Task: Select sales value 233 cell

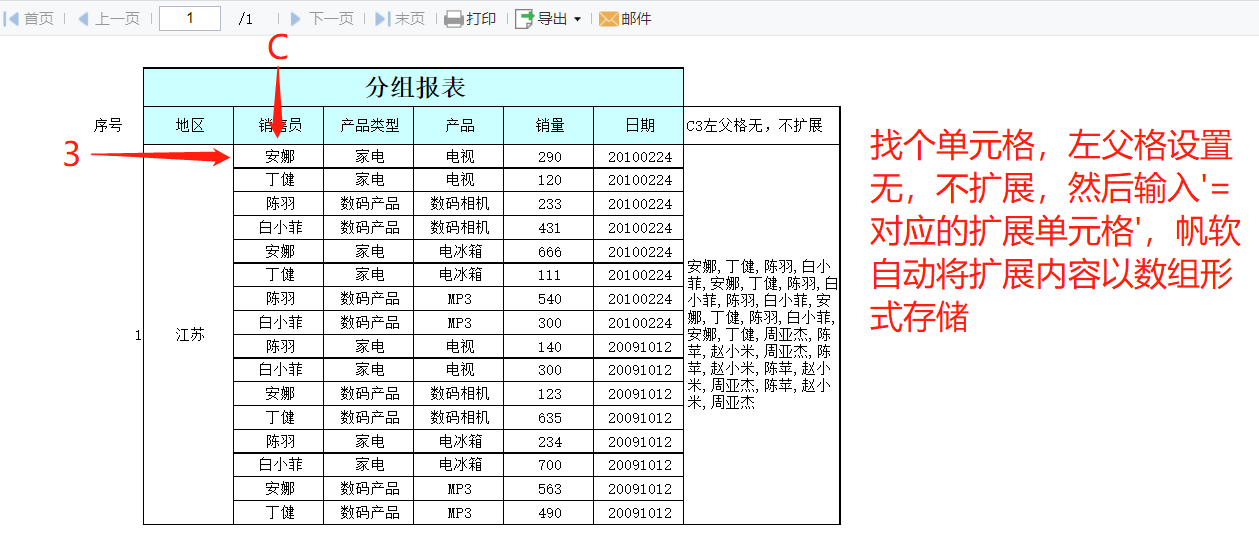Action: point(549,204)
